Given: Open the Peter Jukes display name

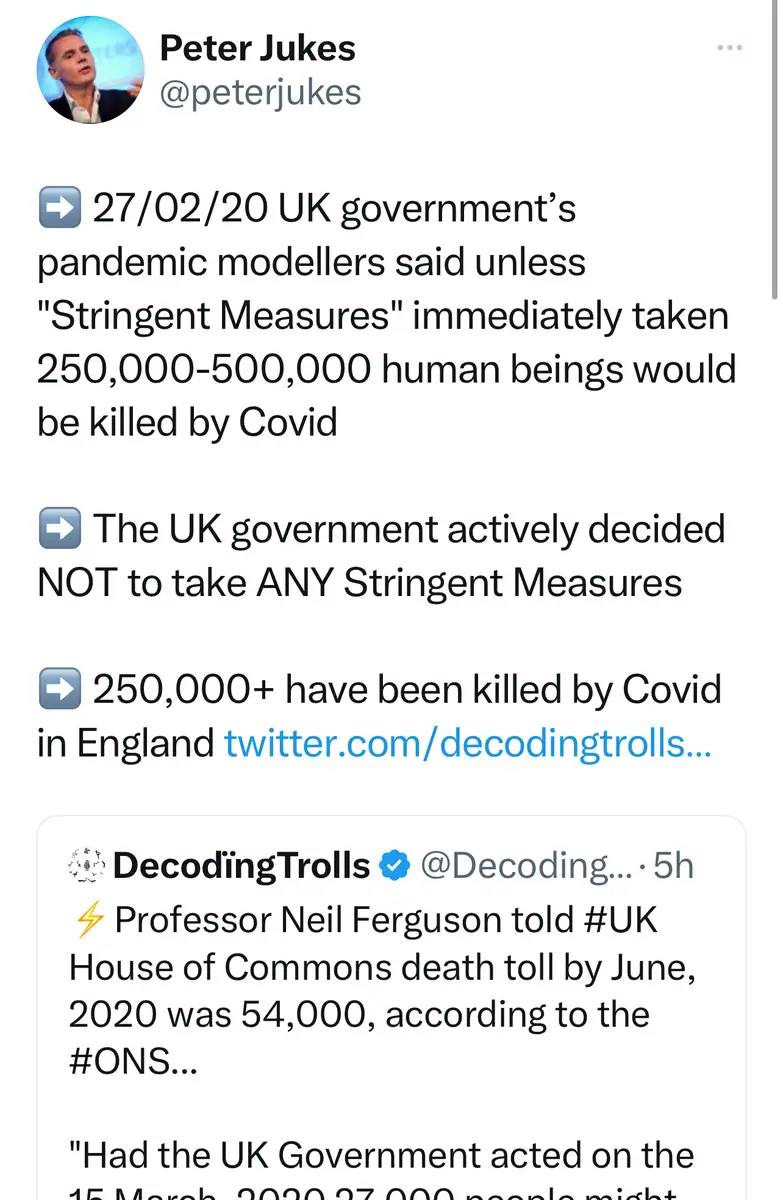Looking at the screenshot, I should 257,47.
